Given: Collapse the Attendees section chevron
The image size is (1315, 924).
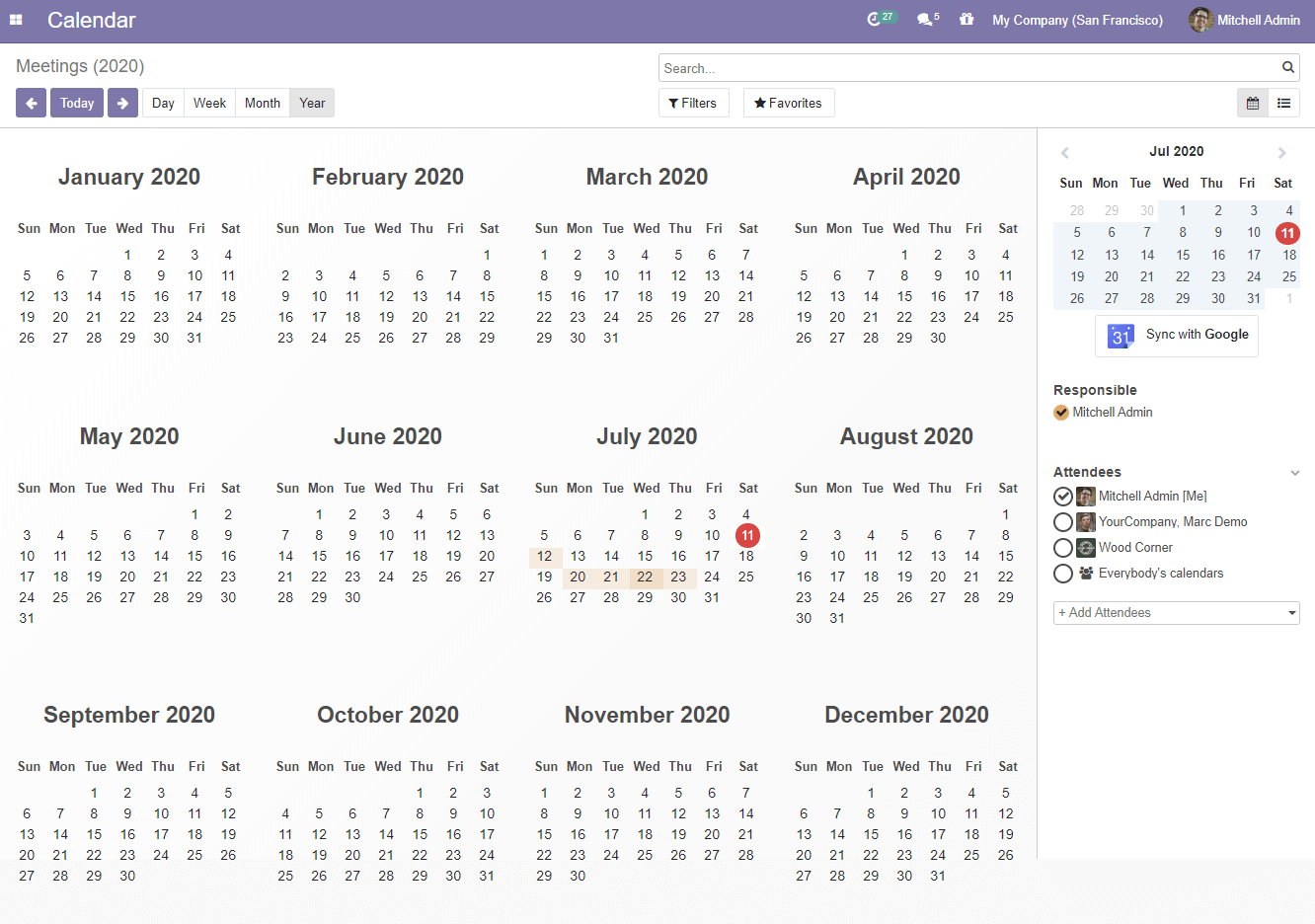Looking at the screenshot, I should (1294, 473).
